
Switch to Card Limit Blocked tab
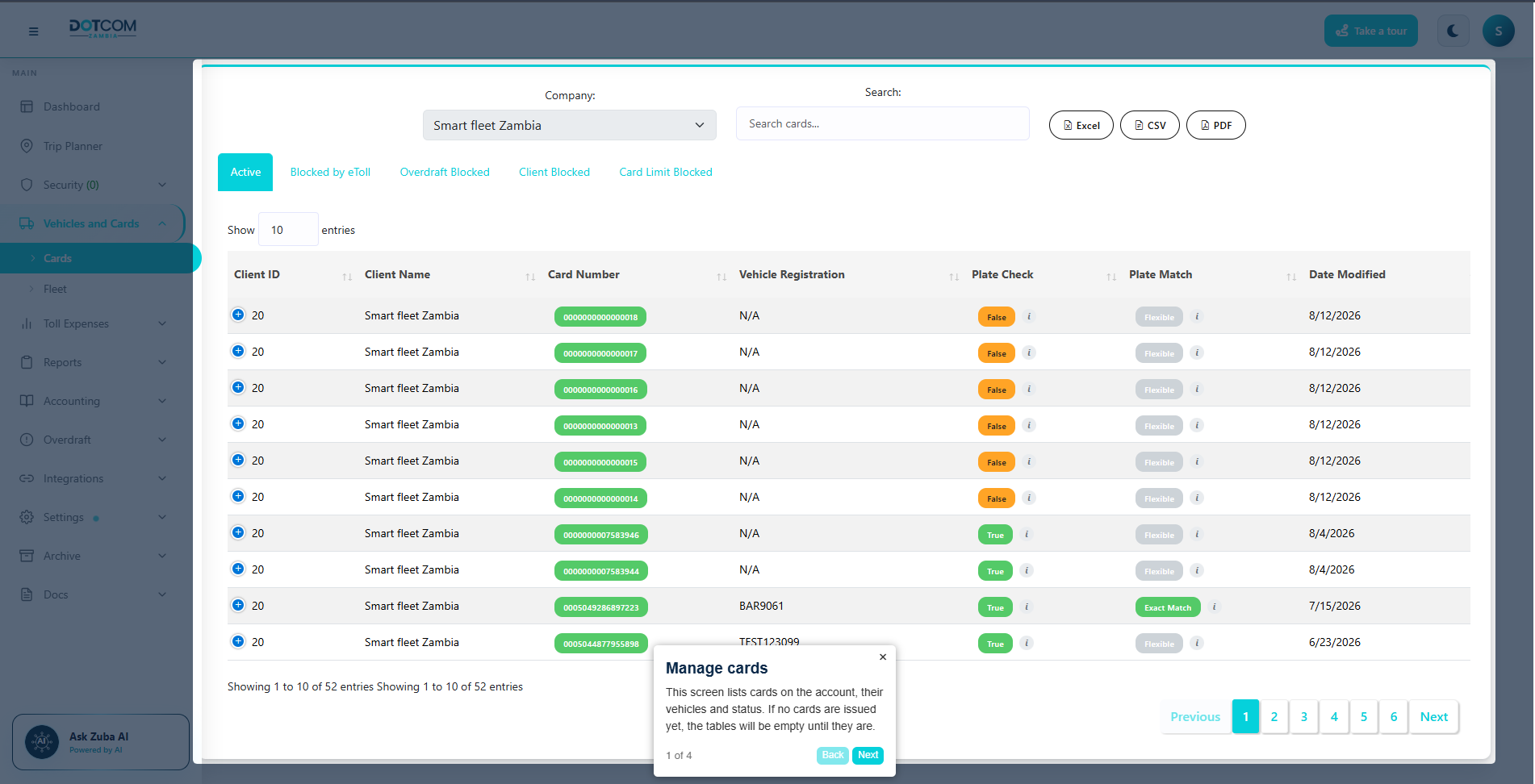666,172
